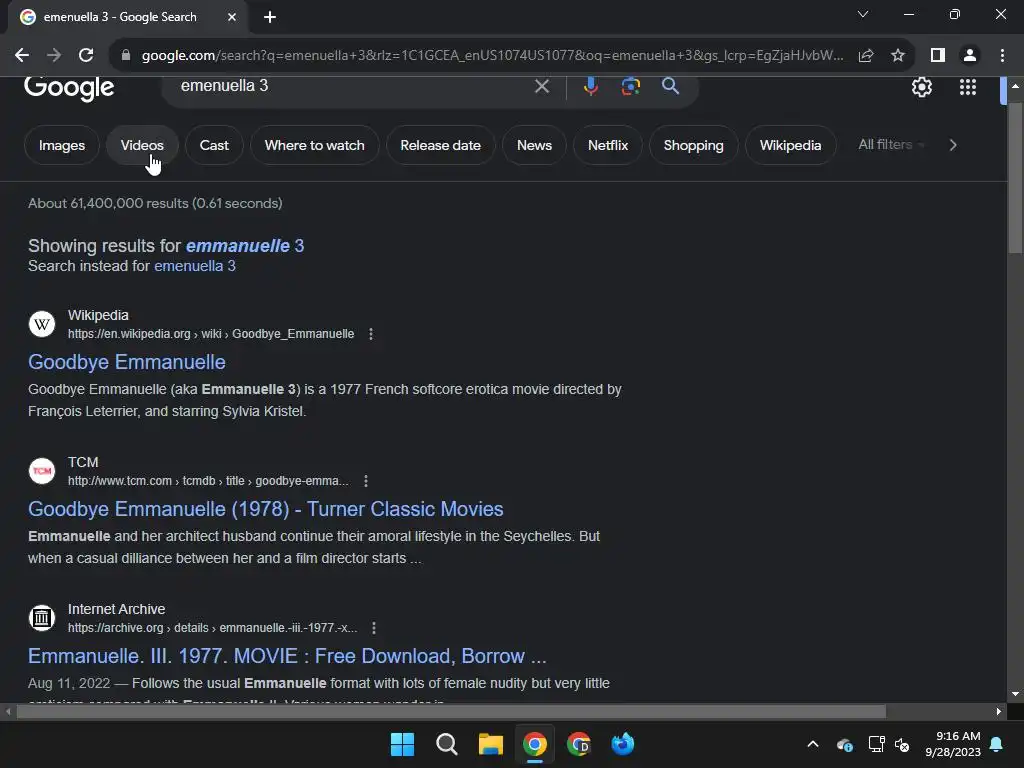Open File Explorer from taskbar

[490, 744]
